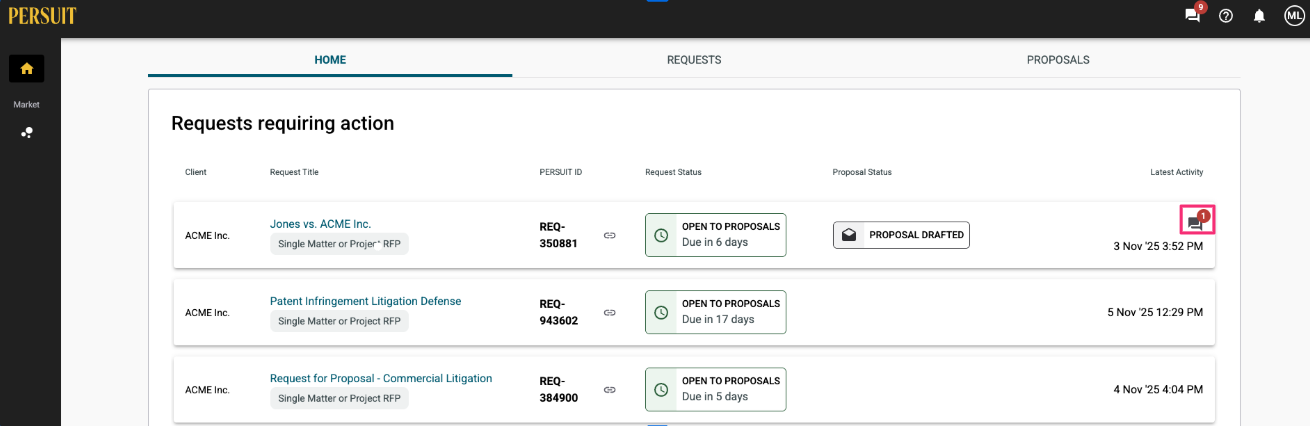
Task: Click ACME Inc. client in Jones row
Action: click(x=207, y=236)
